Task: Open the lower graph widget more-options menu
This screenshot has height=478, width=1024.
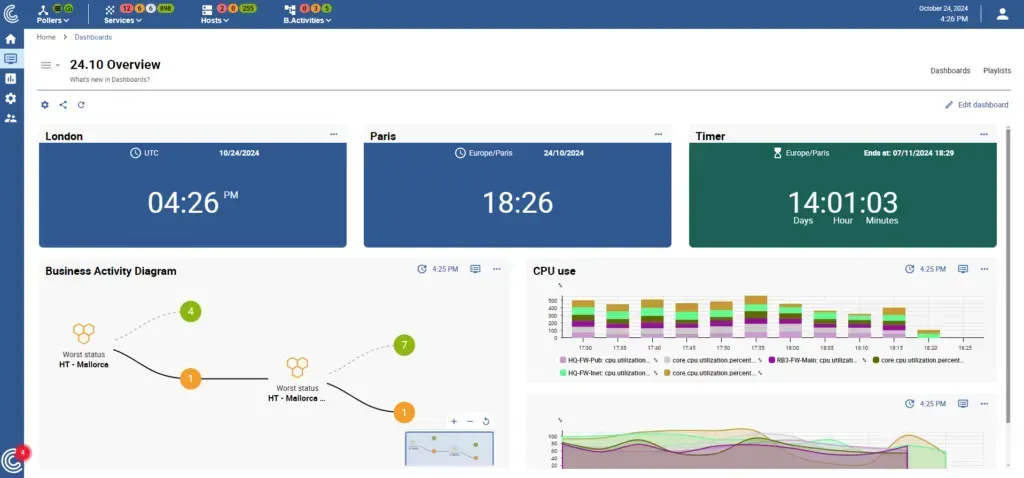Action: [984, 404]
